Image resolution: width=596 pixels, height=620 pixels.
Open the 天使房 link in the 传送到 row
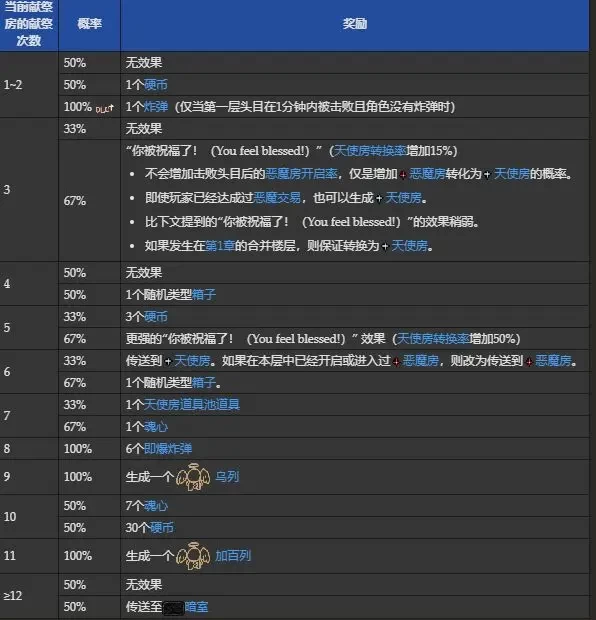192,361
